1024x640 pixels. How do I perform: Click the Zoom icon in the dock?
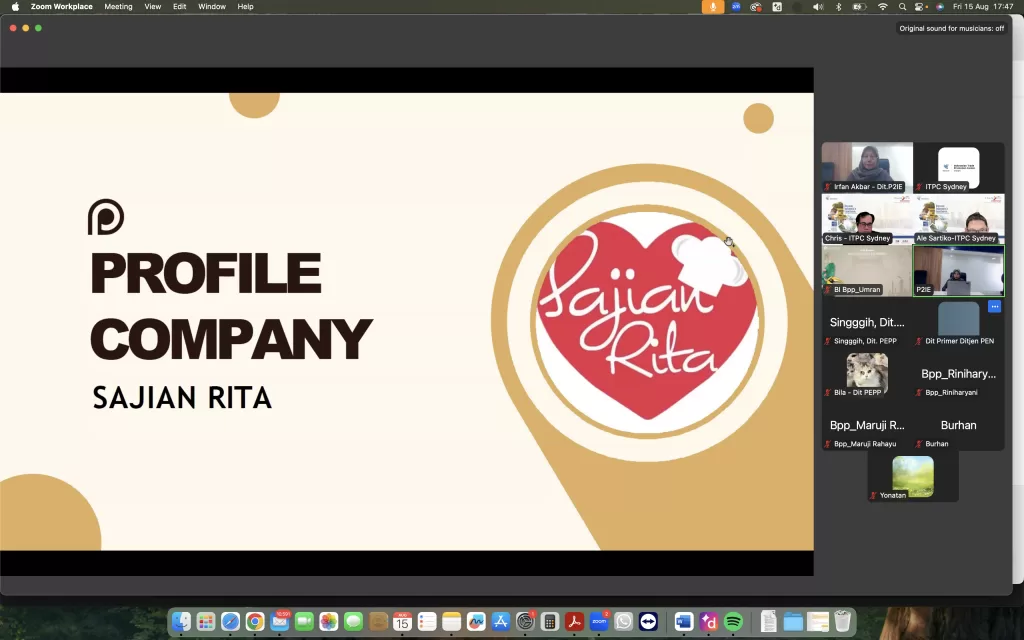[599, 622]
